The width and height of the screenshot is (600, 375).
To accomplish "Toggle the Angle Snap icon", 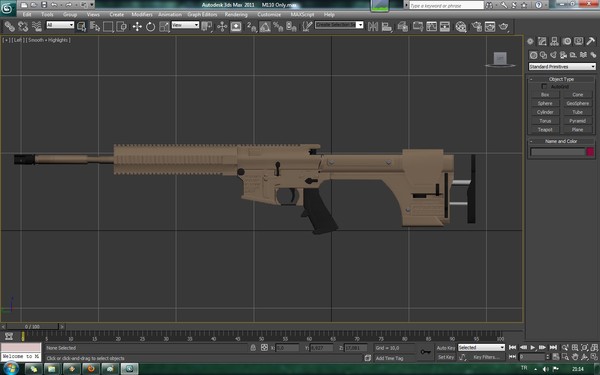I will click(265, 26).
